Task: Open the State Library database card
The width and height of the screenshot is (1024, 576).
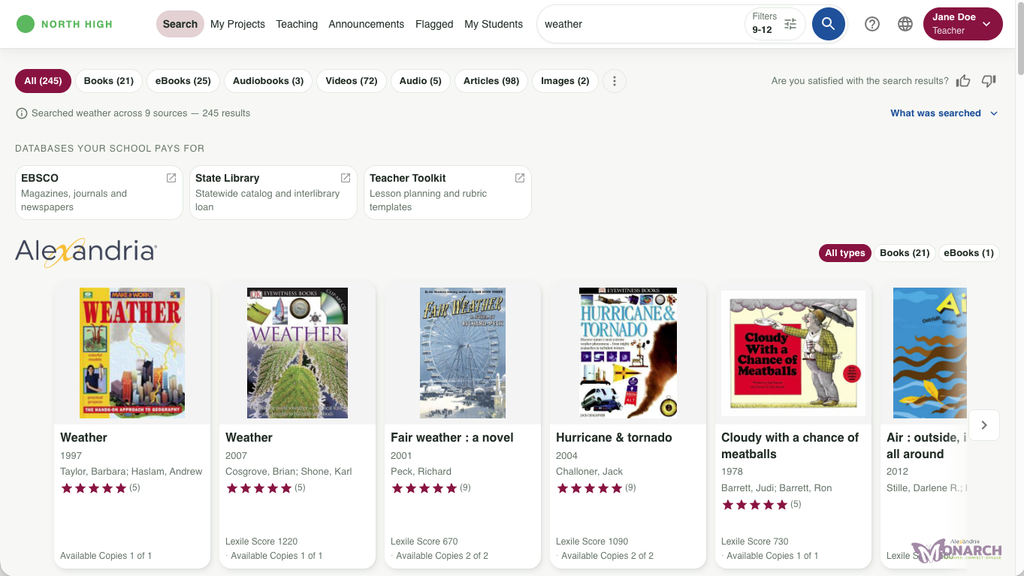Action: [x=273, y=193]
